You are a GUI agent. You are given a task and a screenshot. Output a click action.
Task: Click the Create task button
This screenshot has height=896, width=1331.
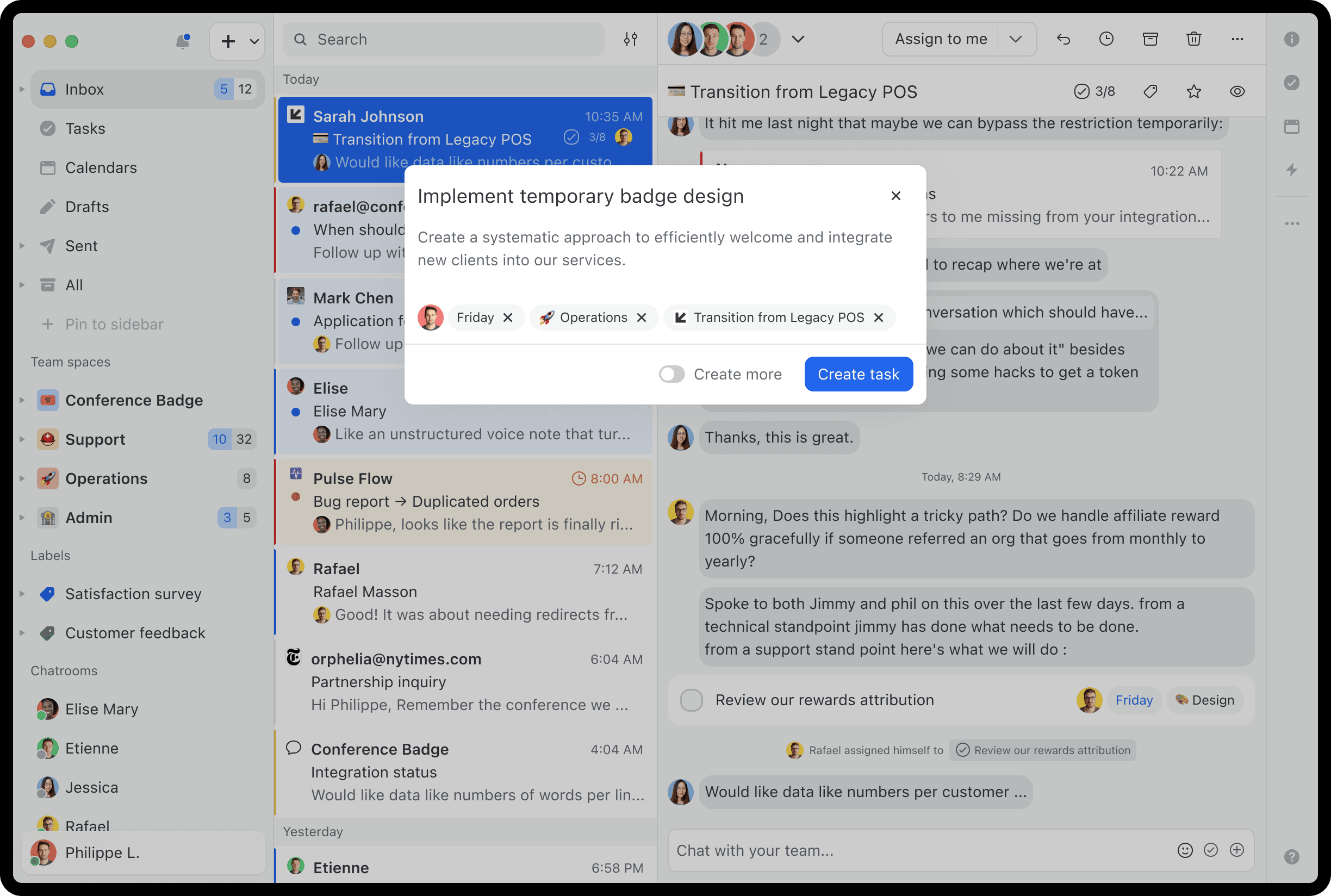pos(858,374)
